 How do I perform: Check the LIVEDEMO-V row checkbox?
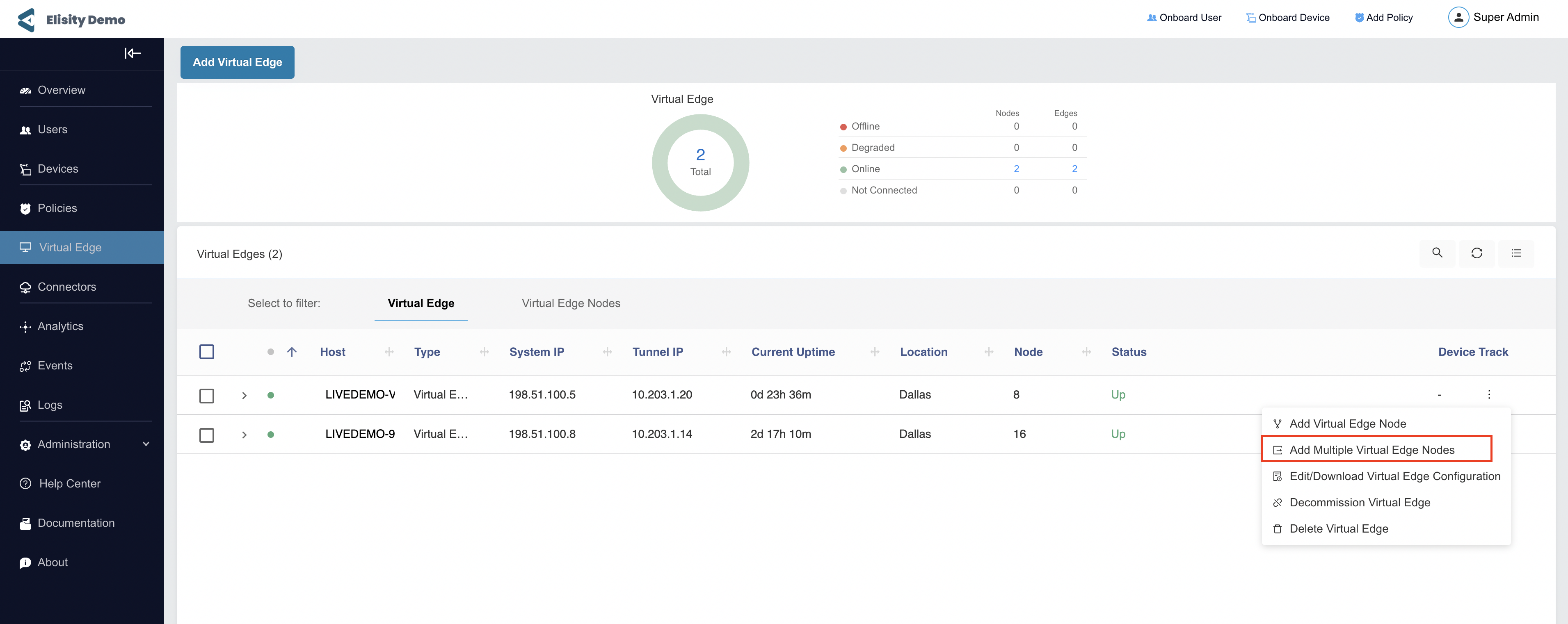[206, 395]
